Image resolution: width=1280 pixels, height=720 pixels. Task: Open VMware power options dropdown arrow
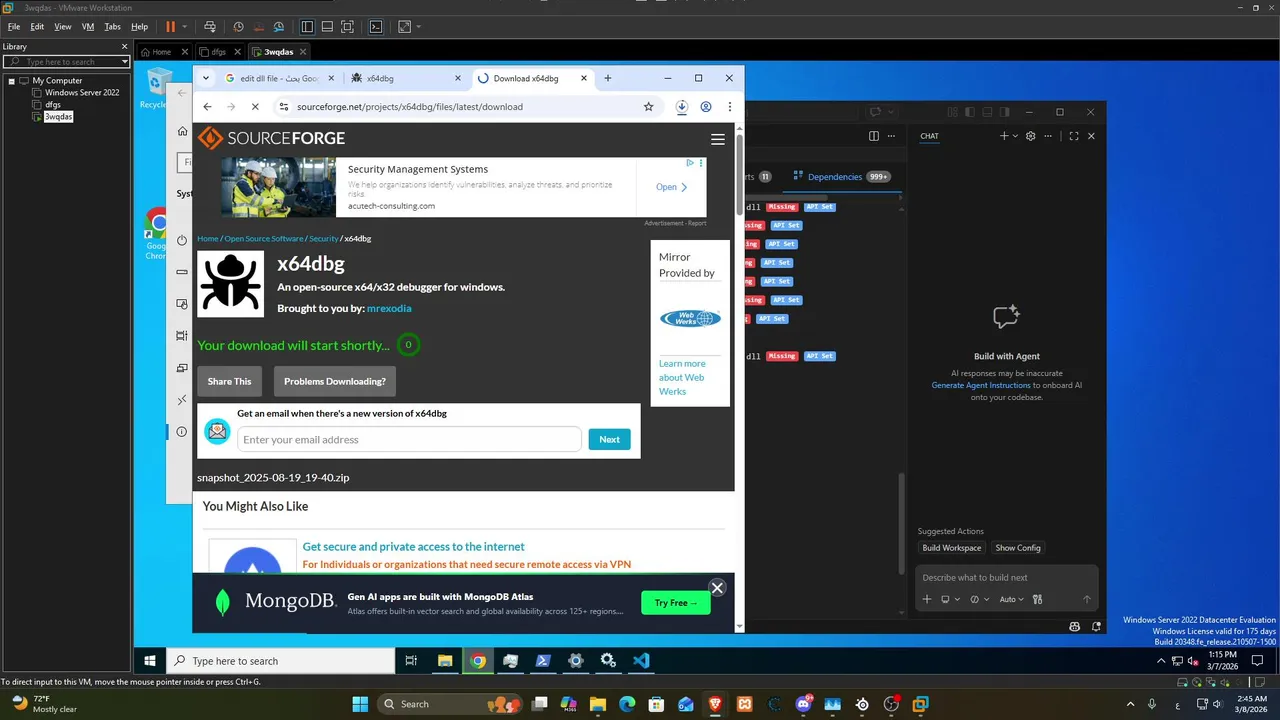tap(187, 27)
